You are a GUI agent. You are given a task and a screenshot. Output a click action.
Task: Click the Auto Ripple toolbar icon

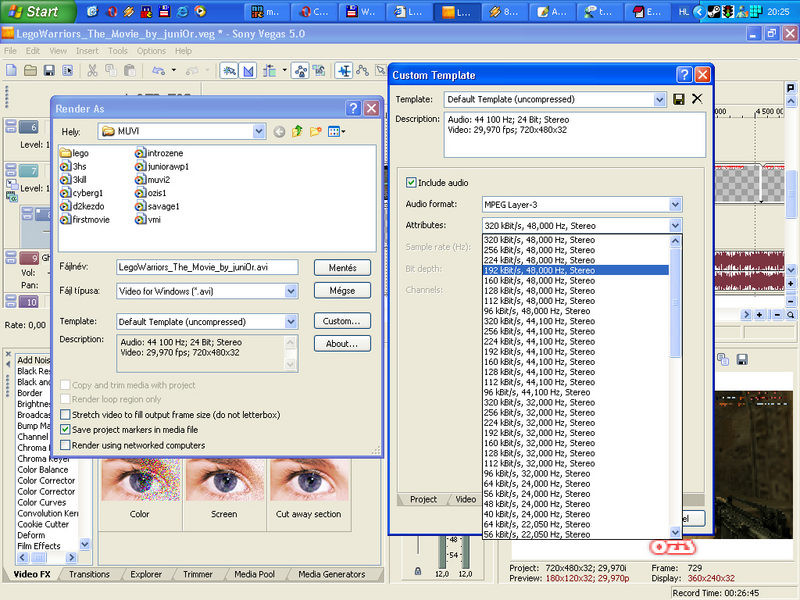pos(269,71)
